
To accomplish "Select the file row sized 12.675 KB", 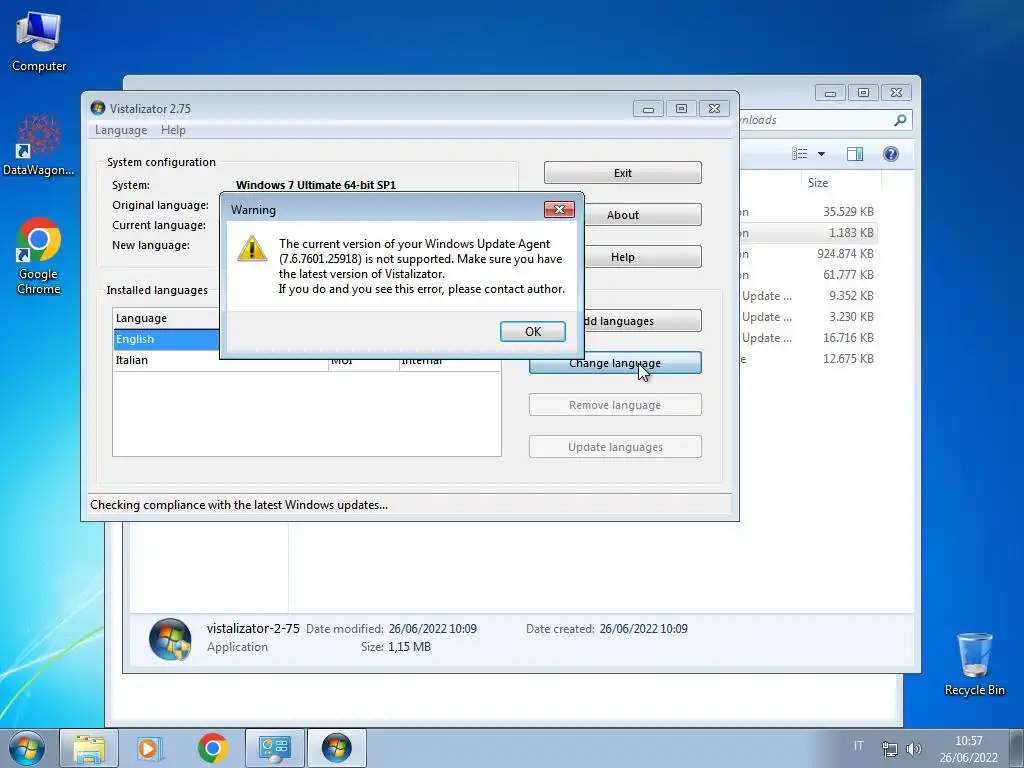I will 807,359.
